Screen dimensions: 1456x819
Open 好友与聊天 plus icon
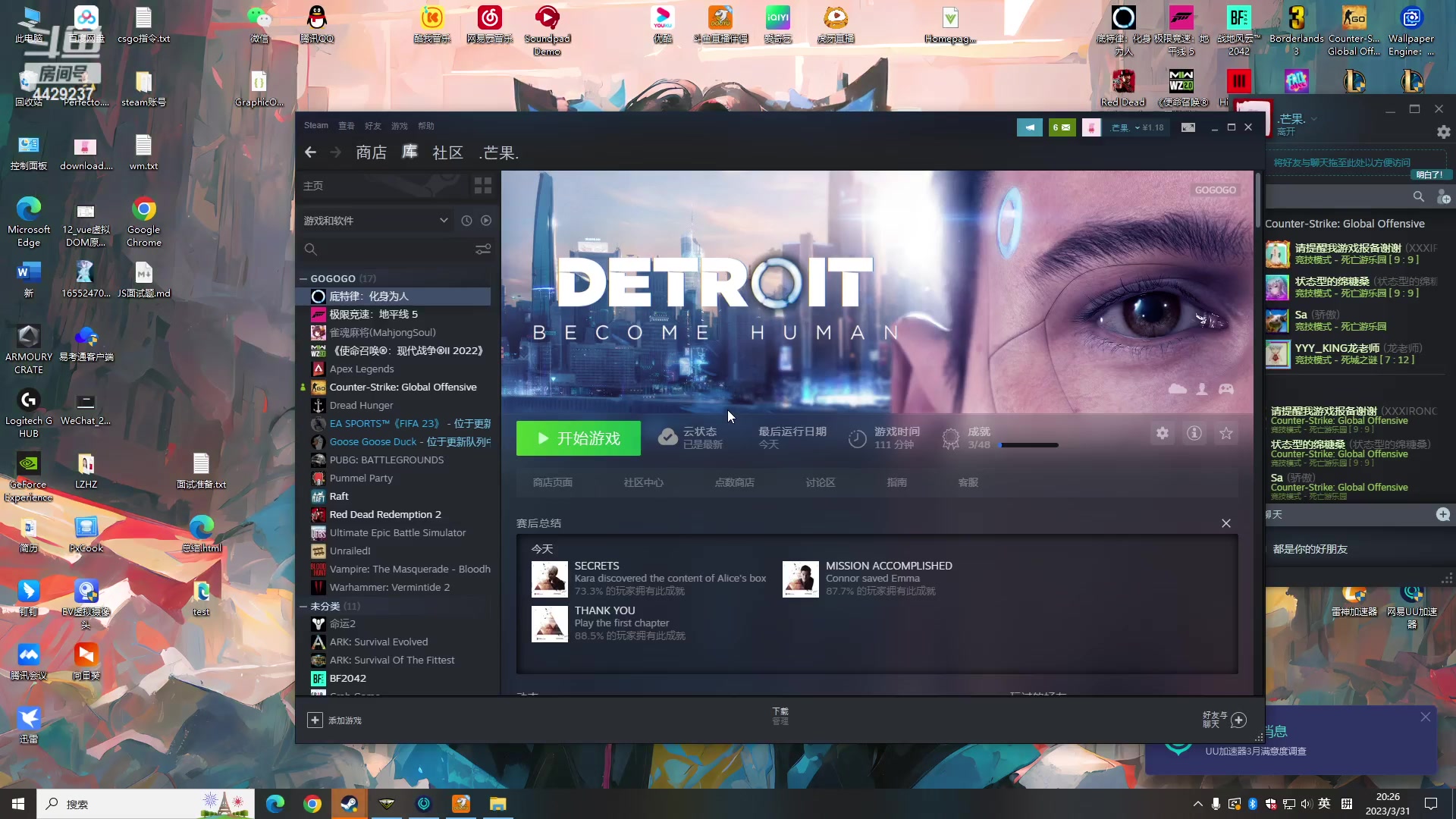(1238, 720)
